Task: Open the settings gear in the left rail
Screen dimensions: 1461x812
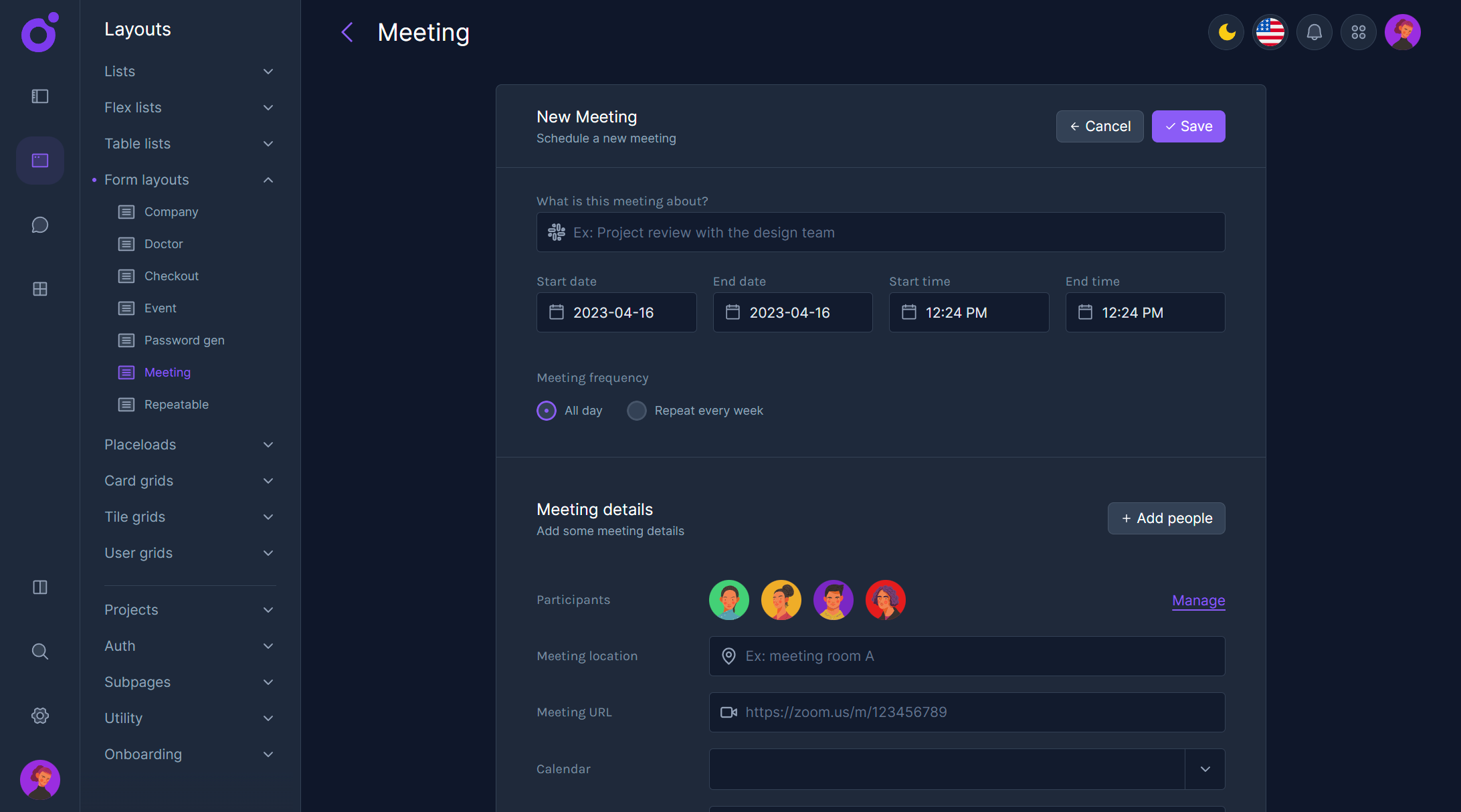Action: coord(40,716)
